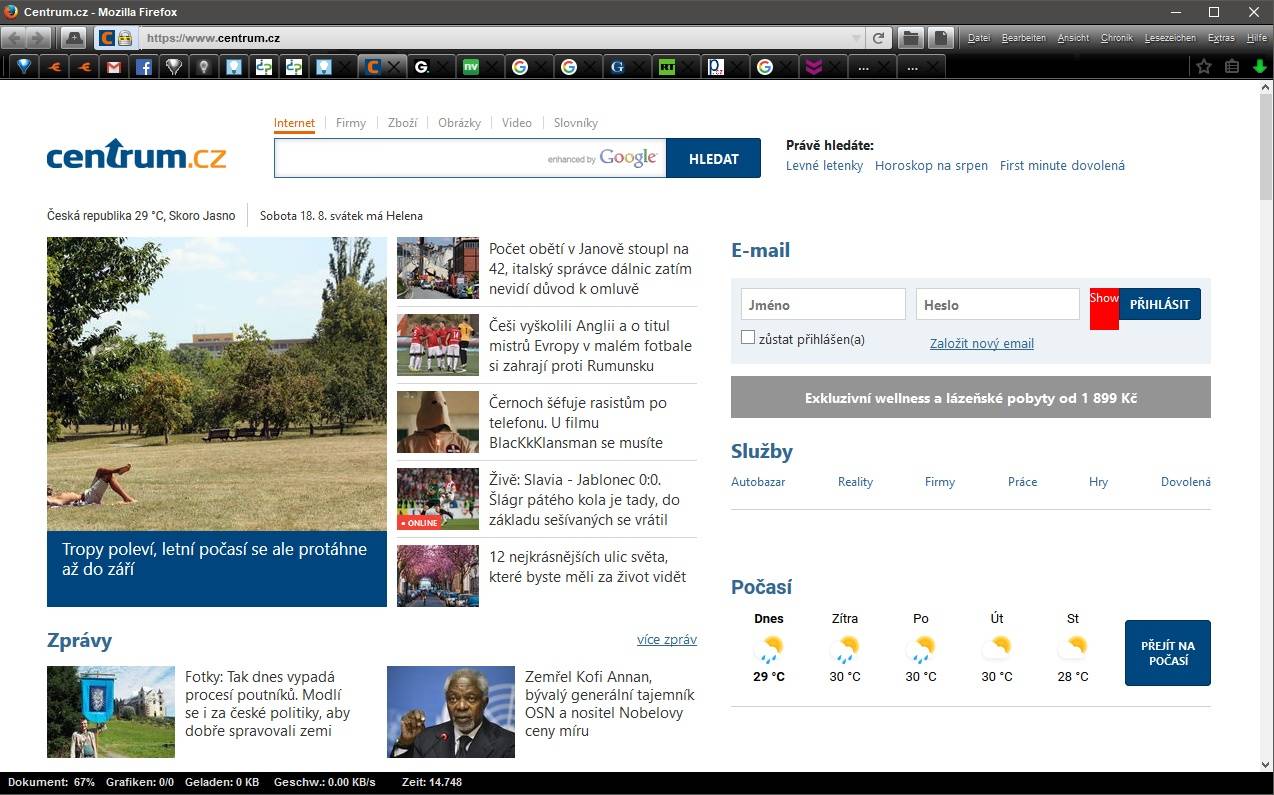Open the Ansicht menu
This screenshot has height=795, width=1274.
click(x=1073, y=38)
